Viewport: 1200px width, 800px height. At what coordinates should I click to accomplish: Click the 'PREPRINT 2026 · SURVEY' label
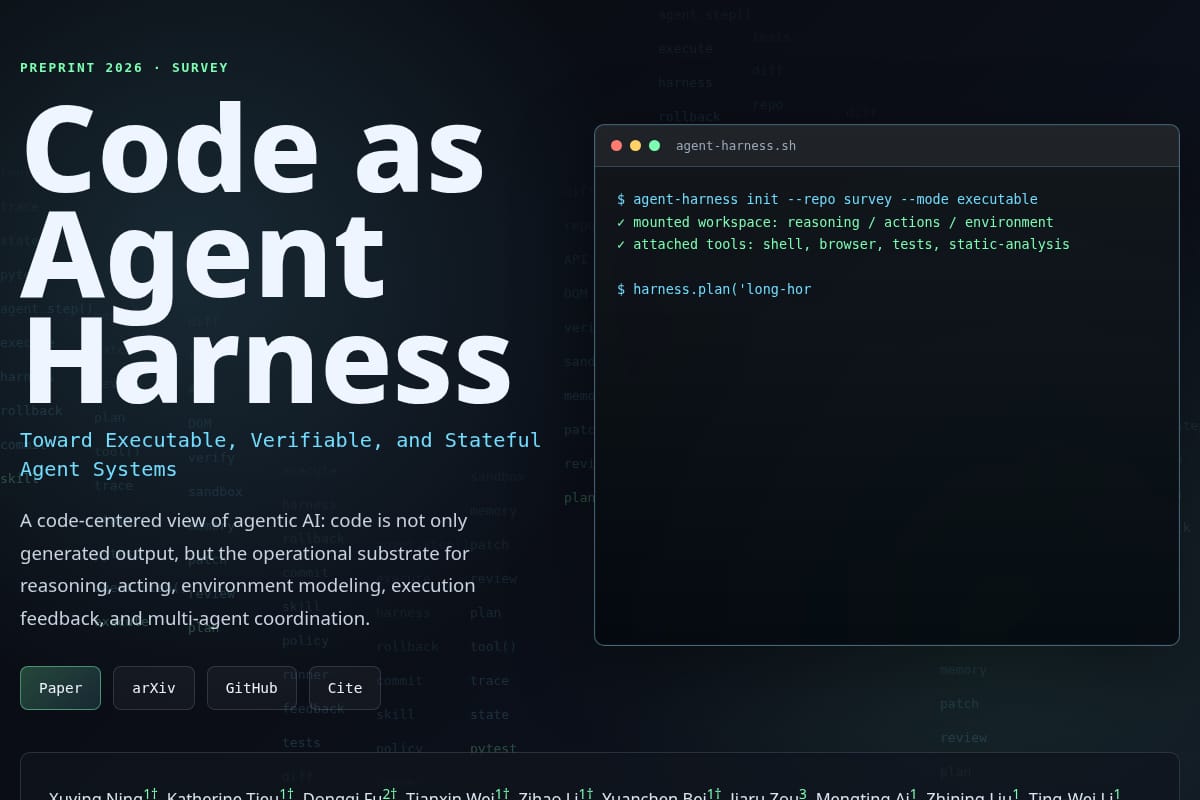tap(124, 68)
